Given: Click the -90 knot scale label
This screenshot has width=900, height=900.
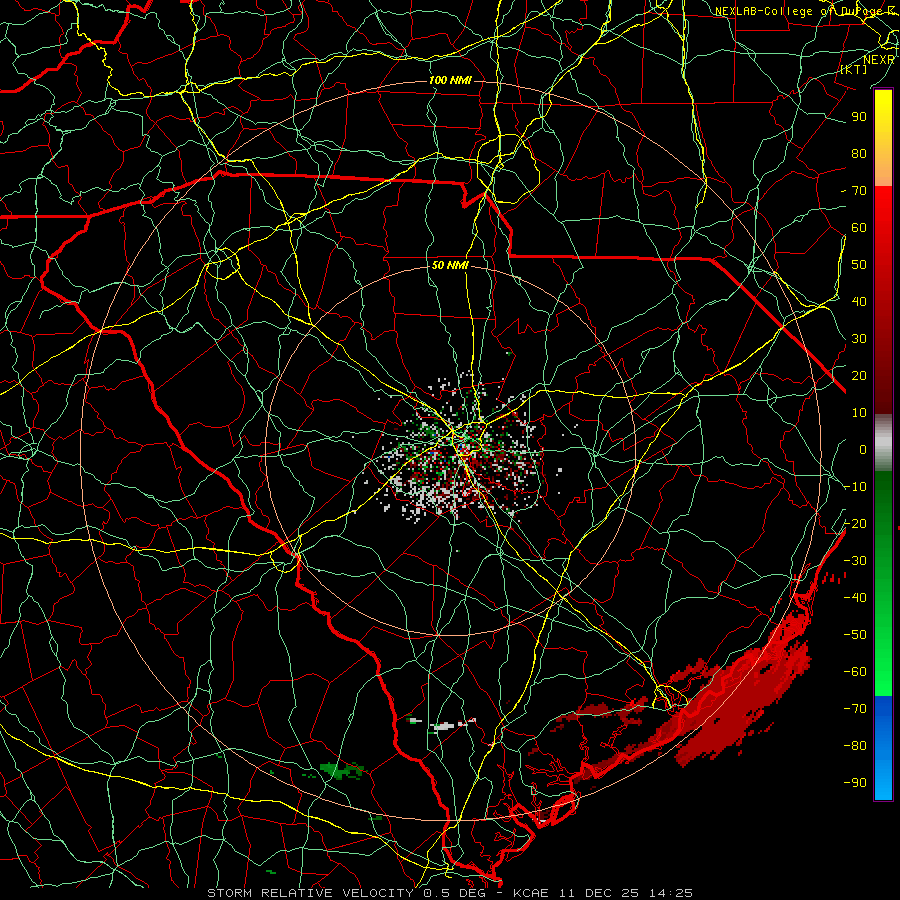Looking at the screenshot, I should [x=855, y=783].
